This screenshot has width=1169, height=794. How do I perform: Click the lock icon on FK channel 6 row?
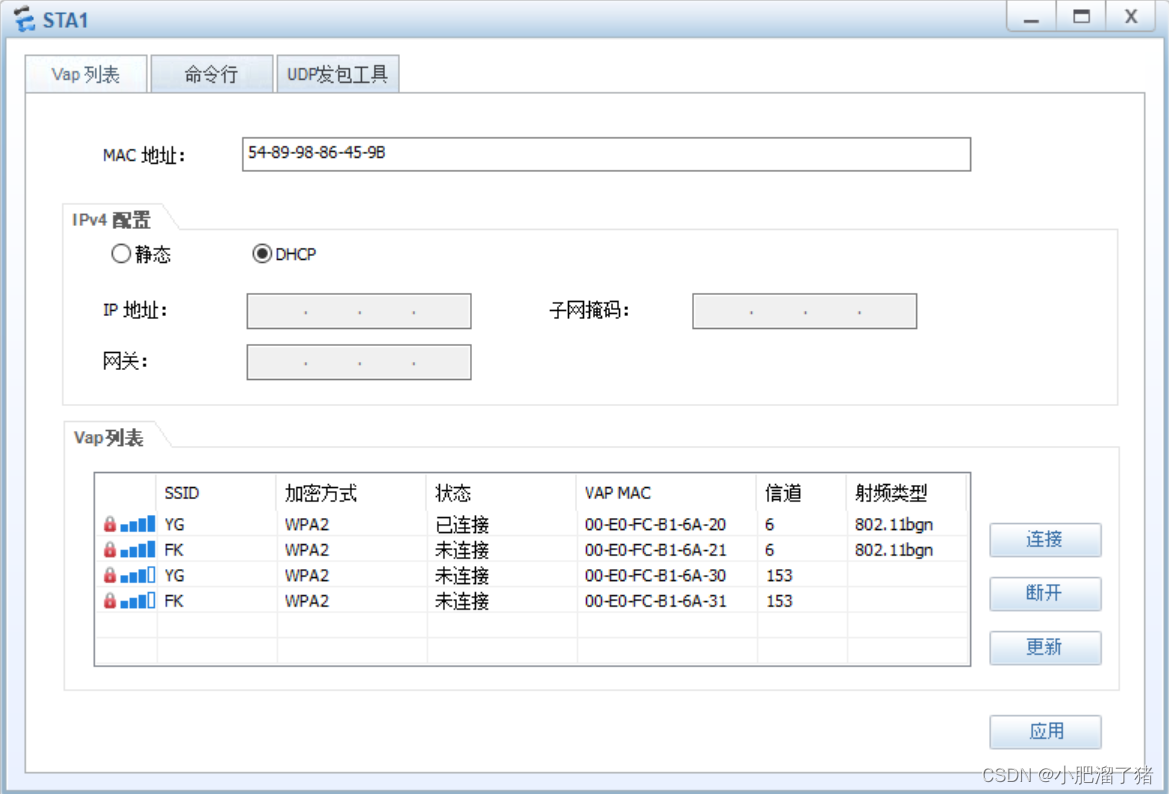coord(110,549)
